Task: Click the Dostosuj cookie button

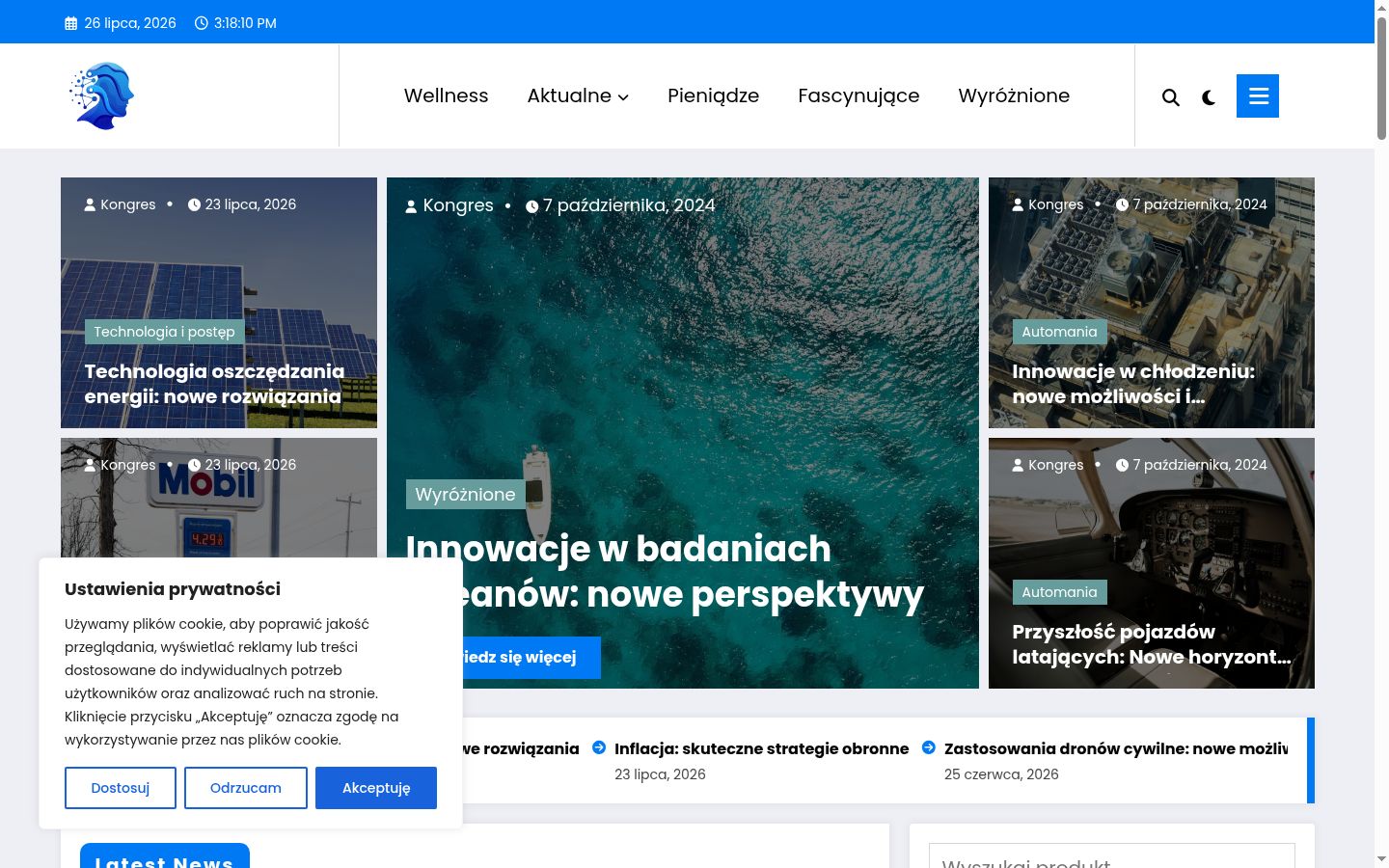Action: pos(121,788)
